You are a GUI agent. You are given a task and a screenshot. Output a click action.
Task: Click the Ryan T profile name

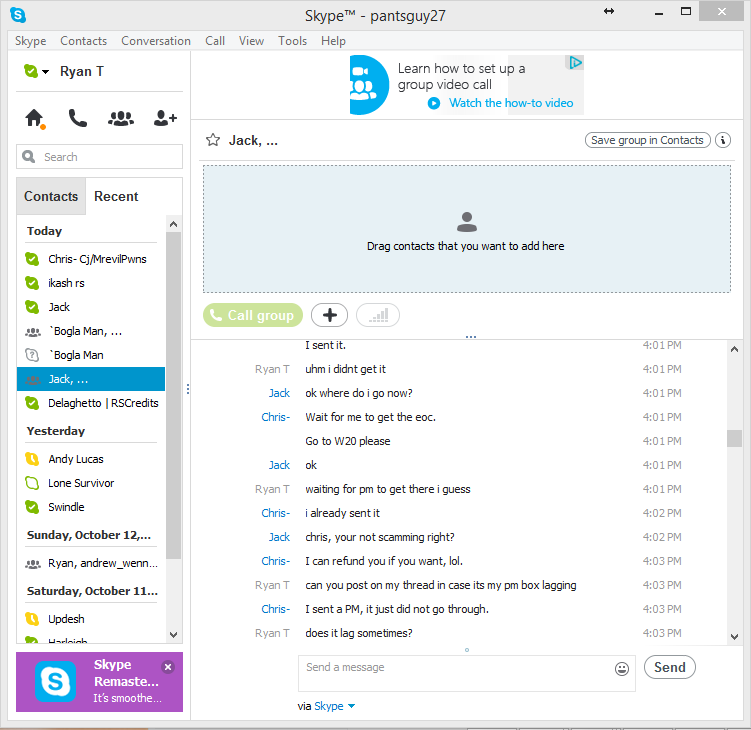coord(82,71)
